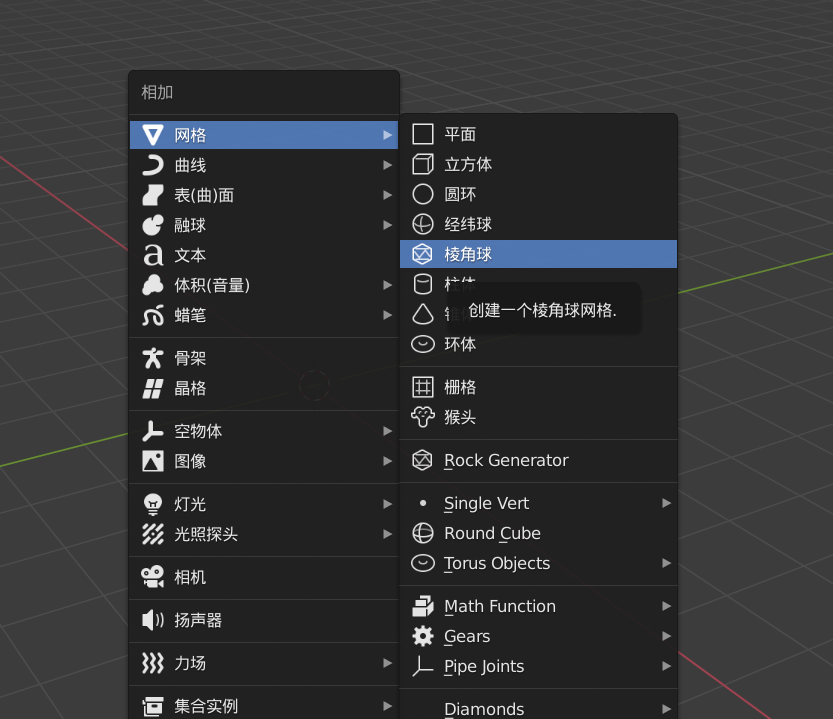
Task: Click the Pipe Joints icon
Action: click(423, 666)
